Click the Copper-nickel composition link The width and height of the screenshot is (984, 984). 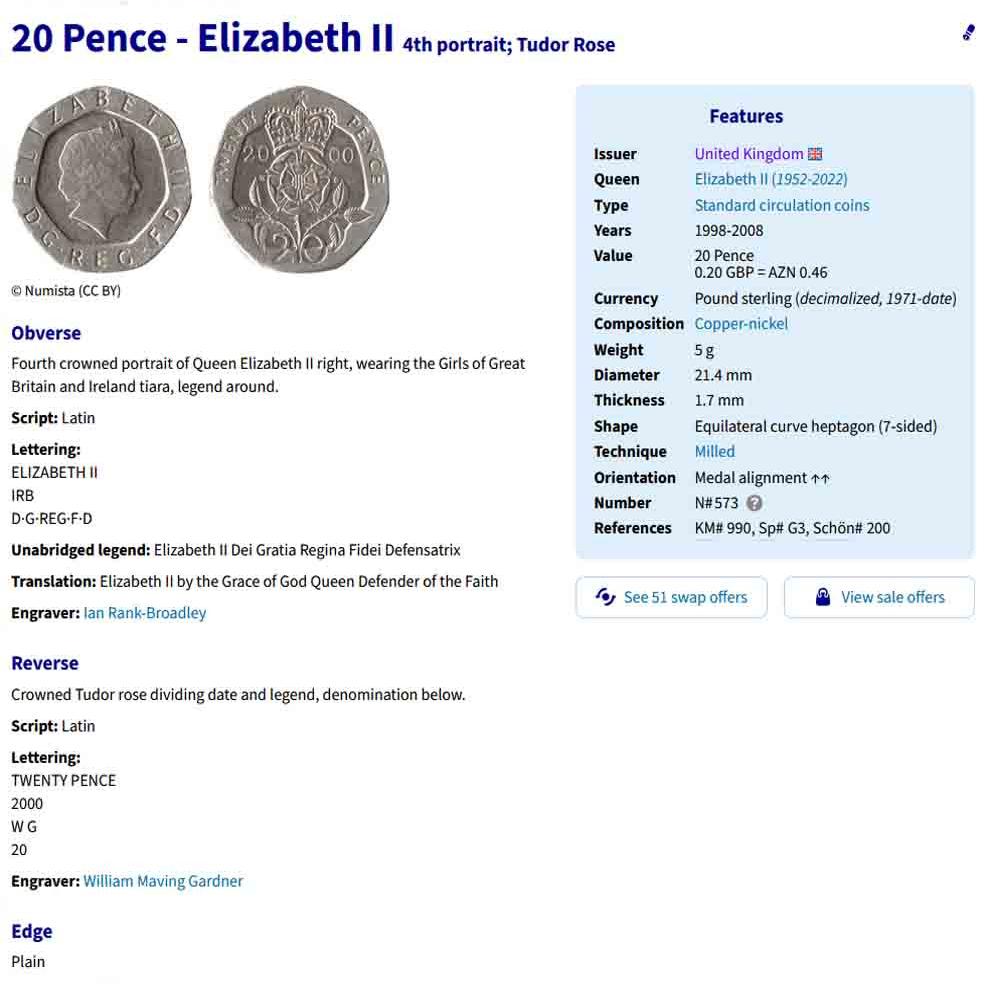[x=741, y=324]
